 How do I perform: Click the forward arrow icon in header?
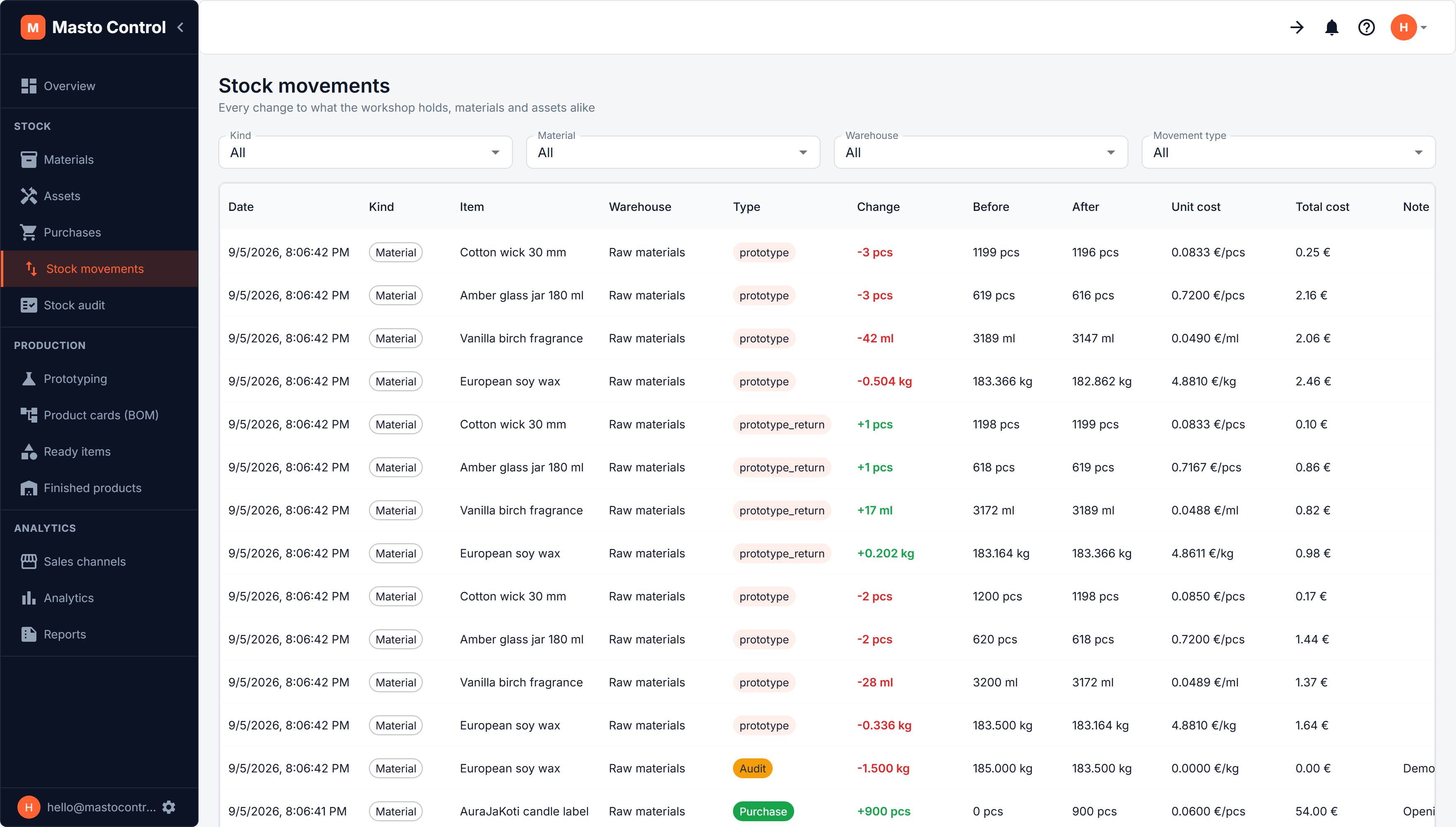(x=1297, y=27)
